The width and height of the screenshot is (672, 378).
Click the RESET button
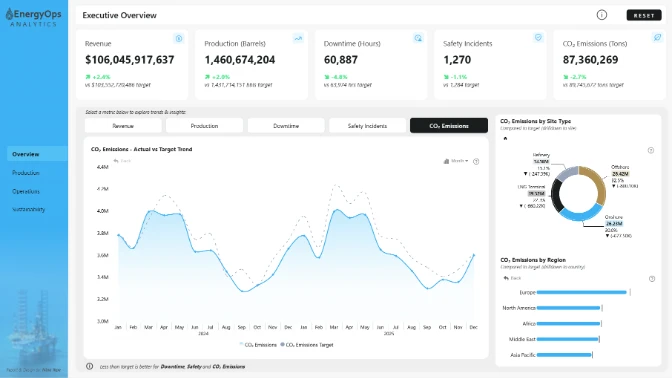(x=644, y=15)
